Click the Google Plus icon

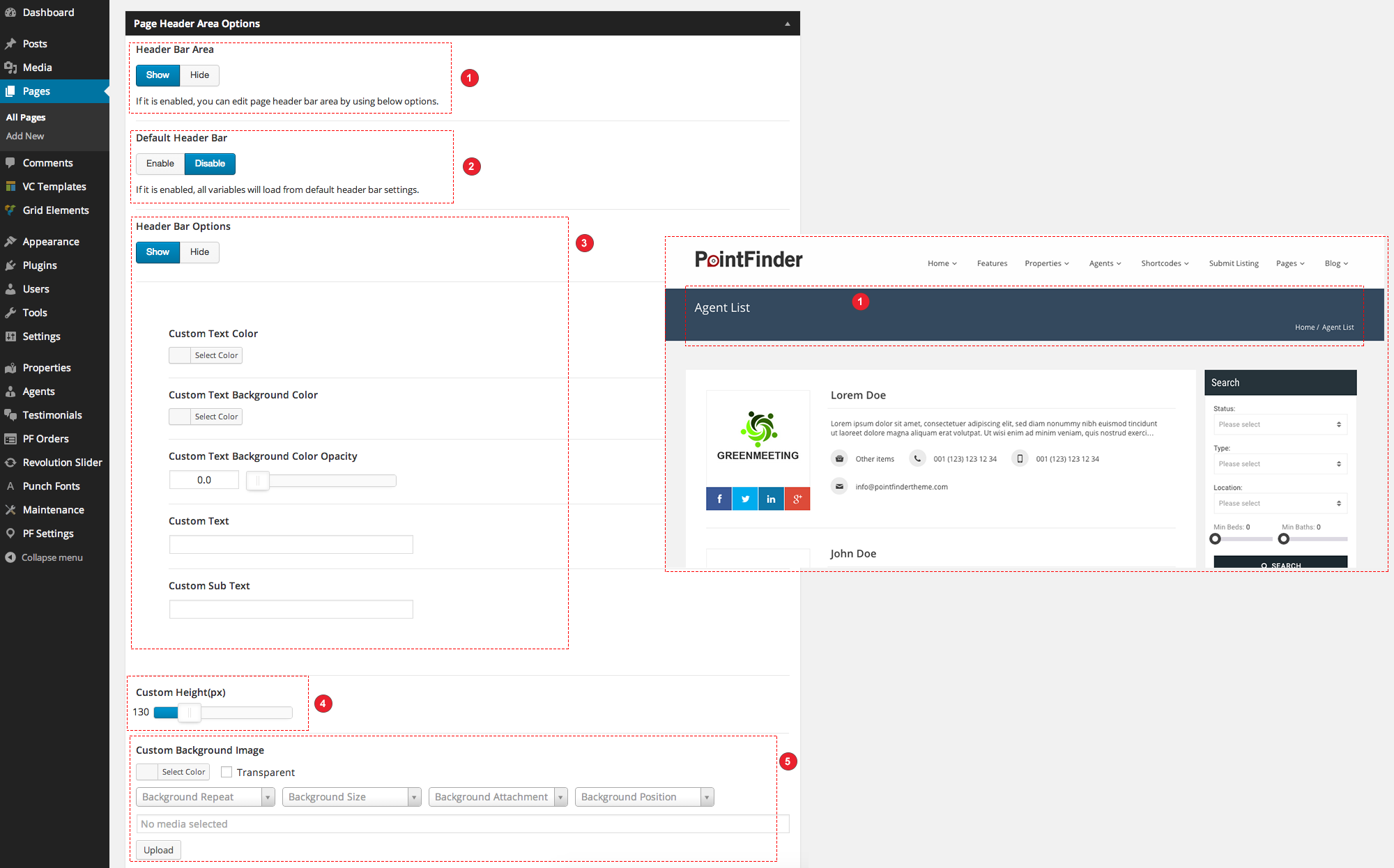(x=797, y=499)
